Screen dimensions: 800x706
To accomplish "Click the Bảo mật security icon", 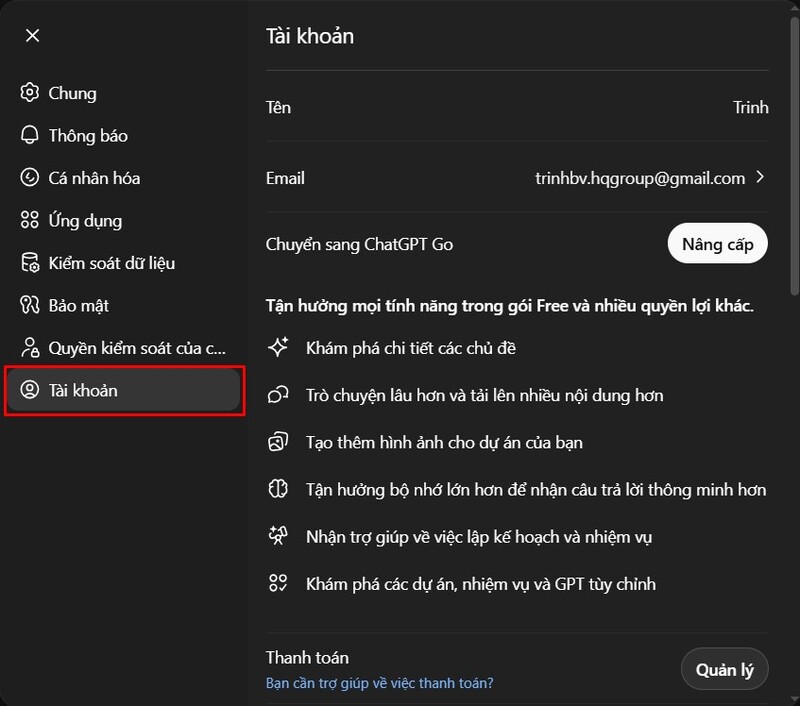I will (30, 305).
